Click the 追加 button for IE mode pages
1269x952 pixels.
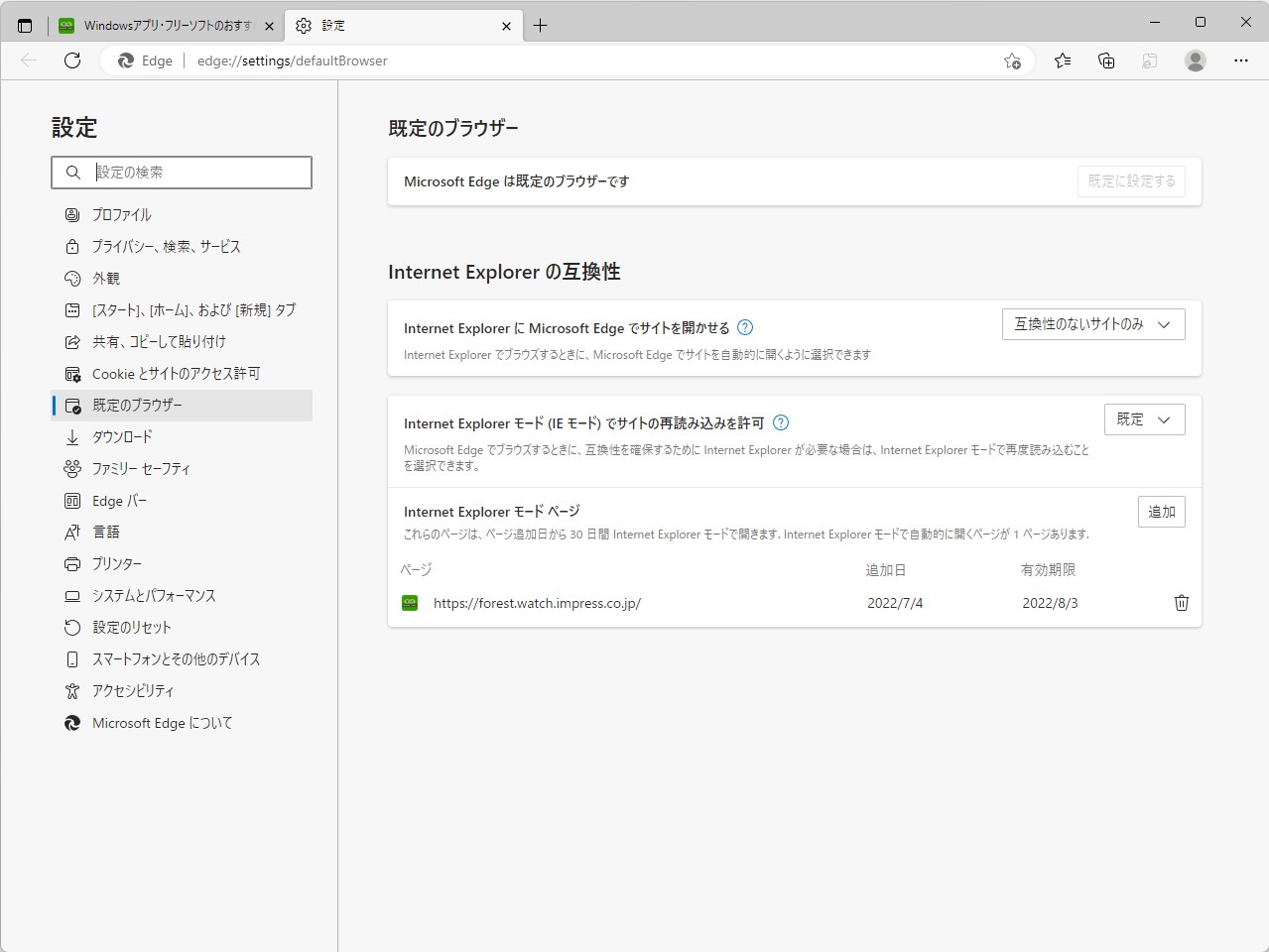[1161, 511]
